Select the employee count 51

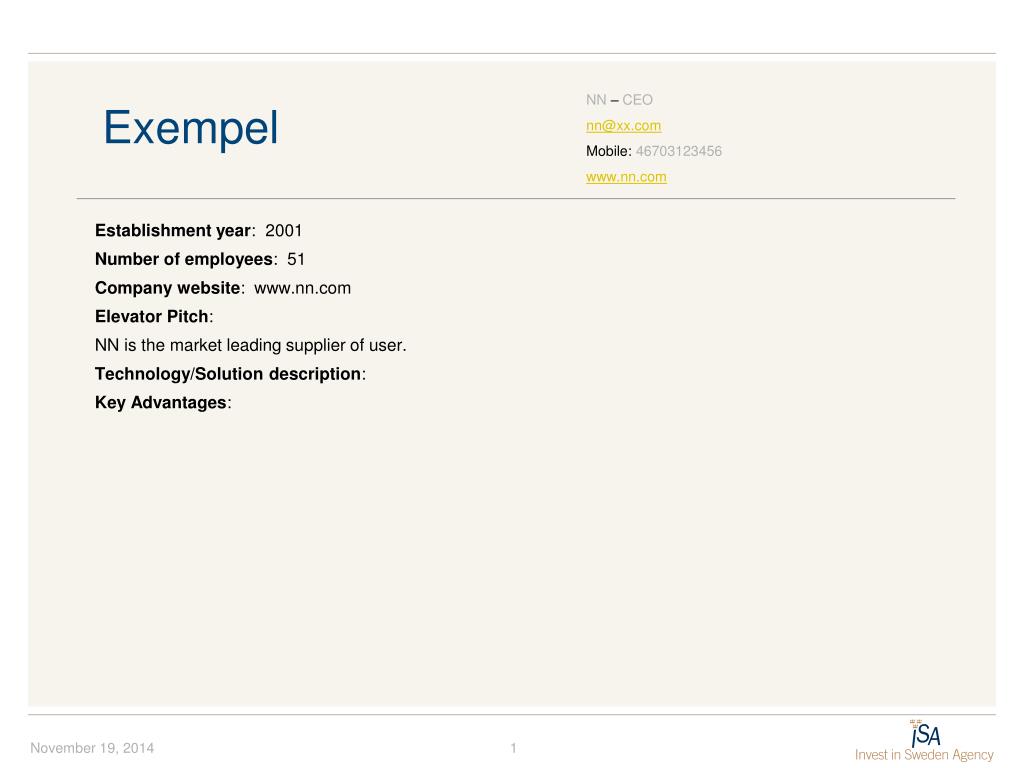[x=296, y=259]
